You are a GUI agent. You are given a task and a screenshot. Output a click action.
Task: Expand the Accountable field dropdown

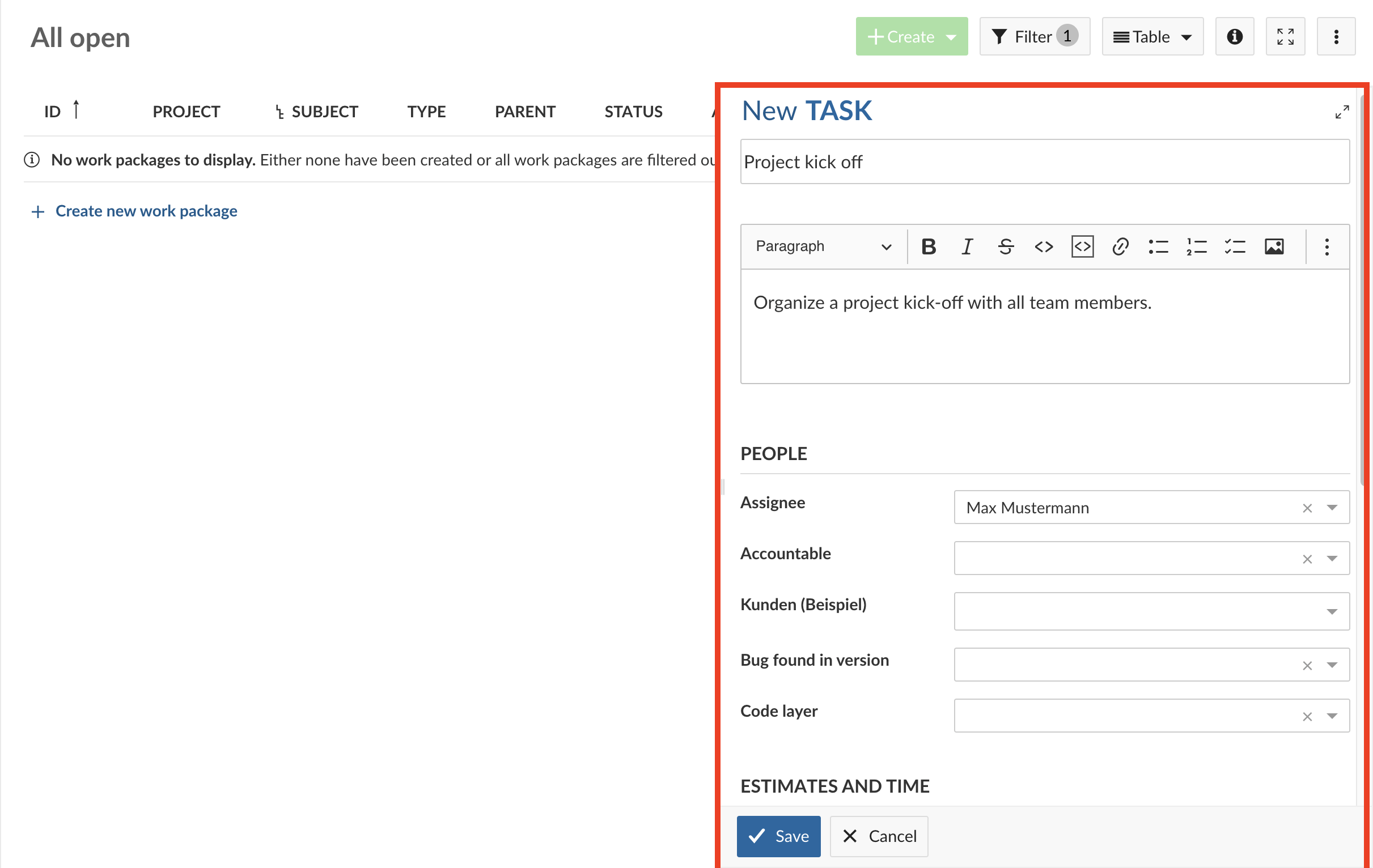click(1335, 556)
